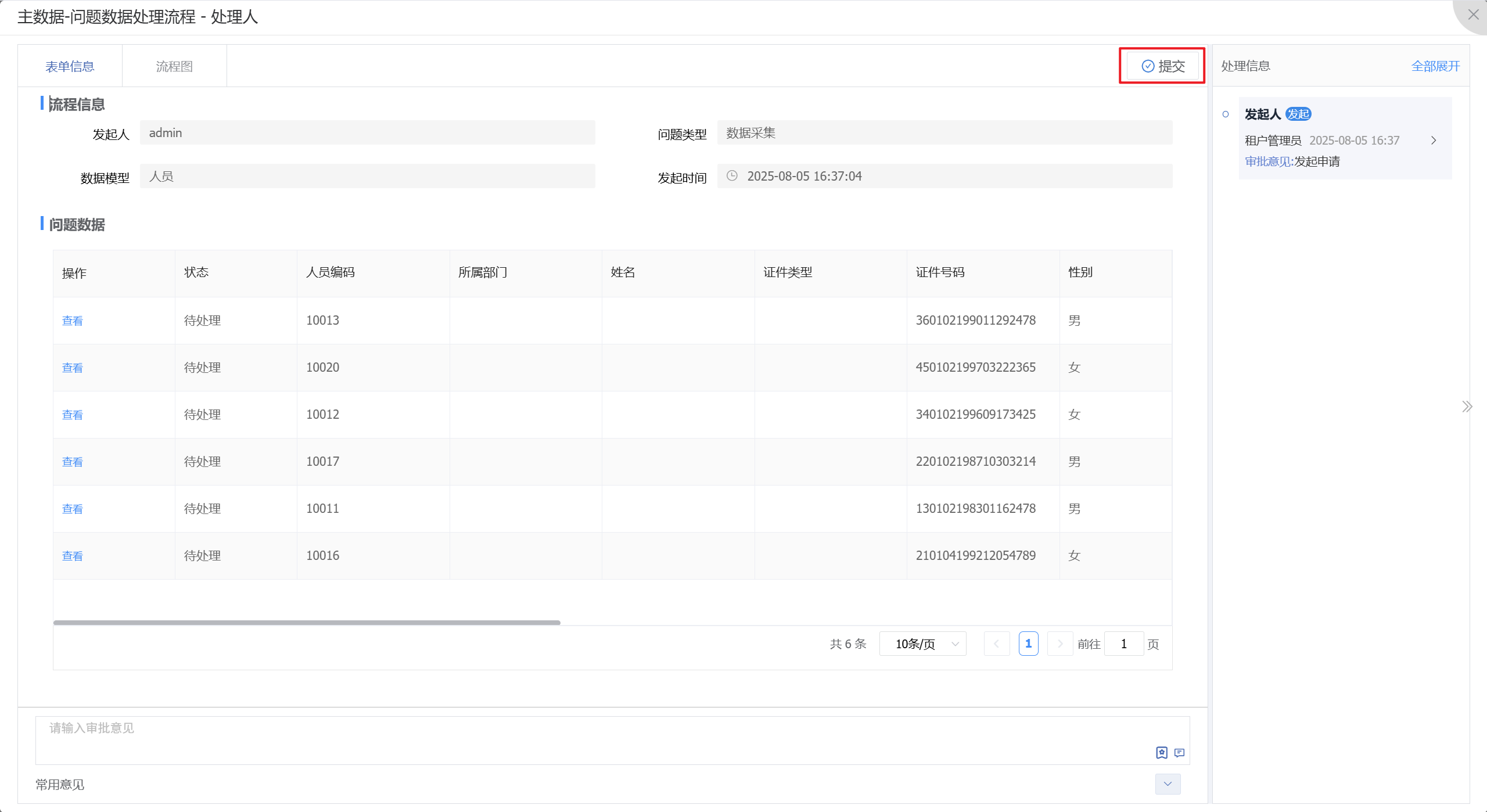Viewport: 1487px width, 812px height.
Task: Open the 10条/页 page size dropdown
Action: (922, 644)
